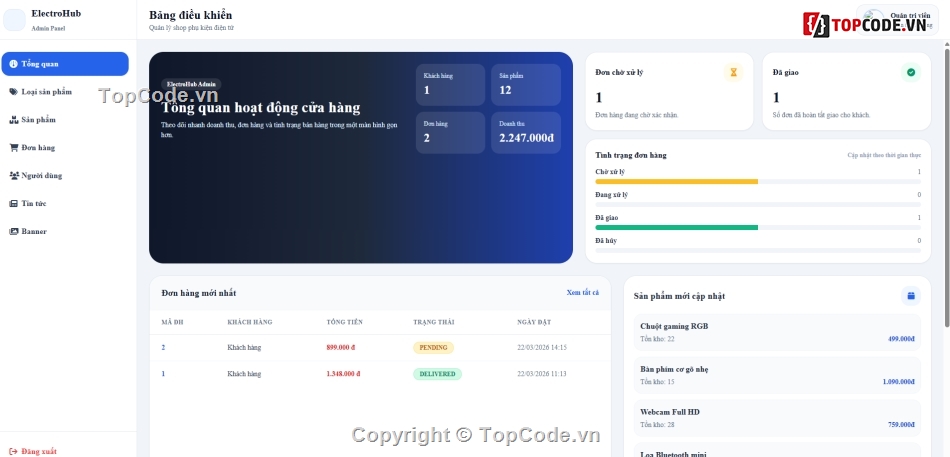Click the MÃ ĐH column header
Viewport: 950px width, 457px height.
pyautogui.click(x=172, y=322)
